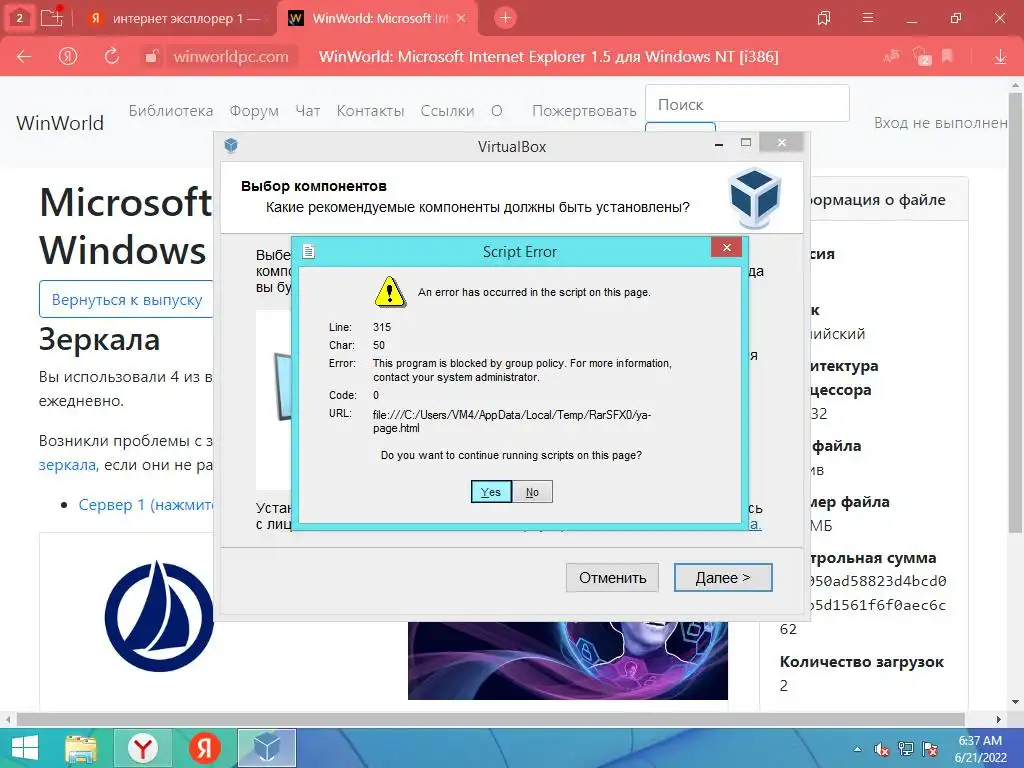1024x768 pixels.
Task: Click the VirtualBox cube icon in installer title bar
Action: pyautogui.click(x=231, y=145)
